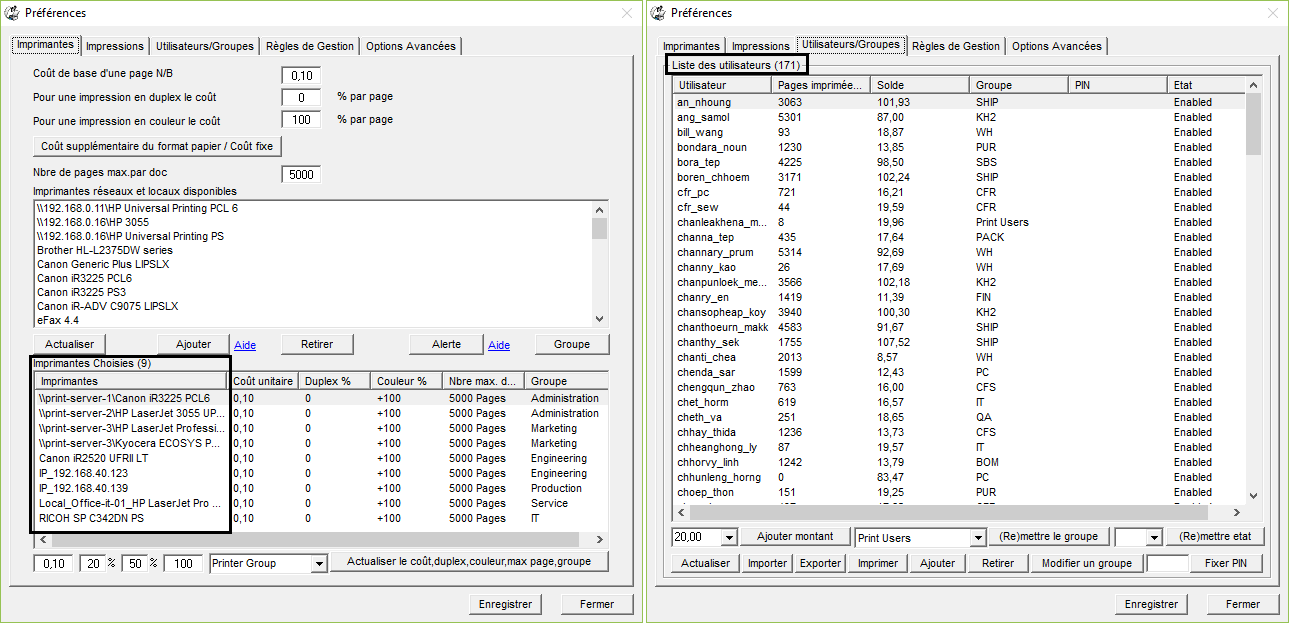Click Fermer in left Préférences window
This screenshot has height=623, width=1291.
coord(596,604)
